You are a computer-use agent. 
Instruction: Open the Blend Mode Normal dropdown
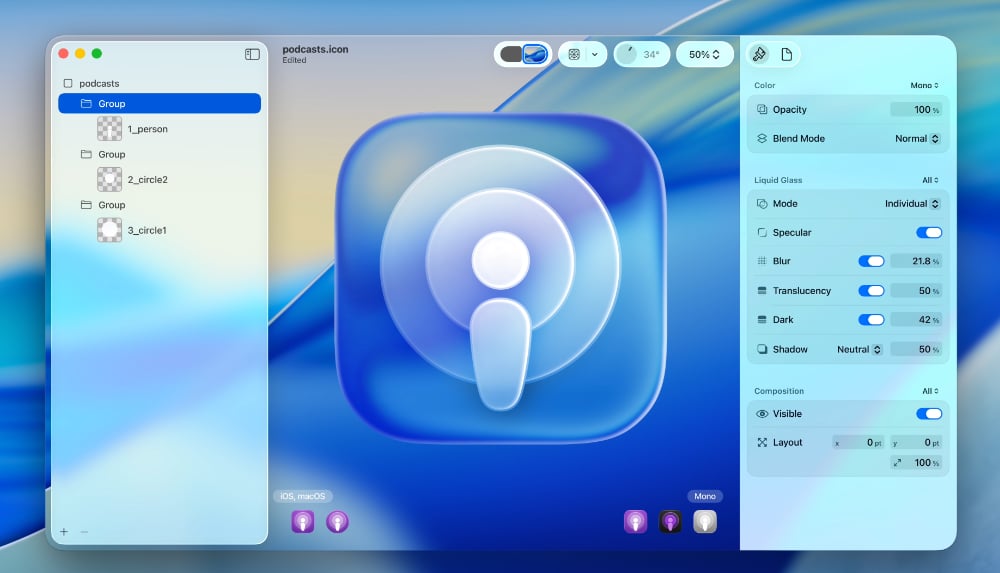tap(917, 138)
